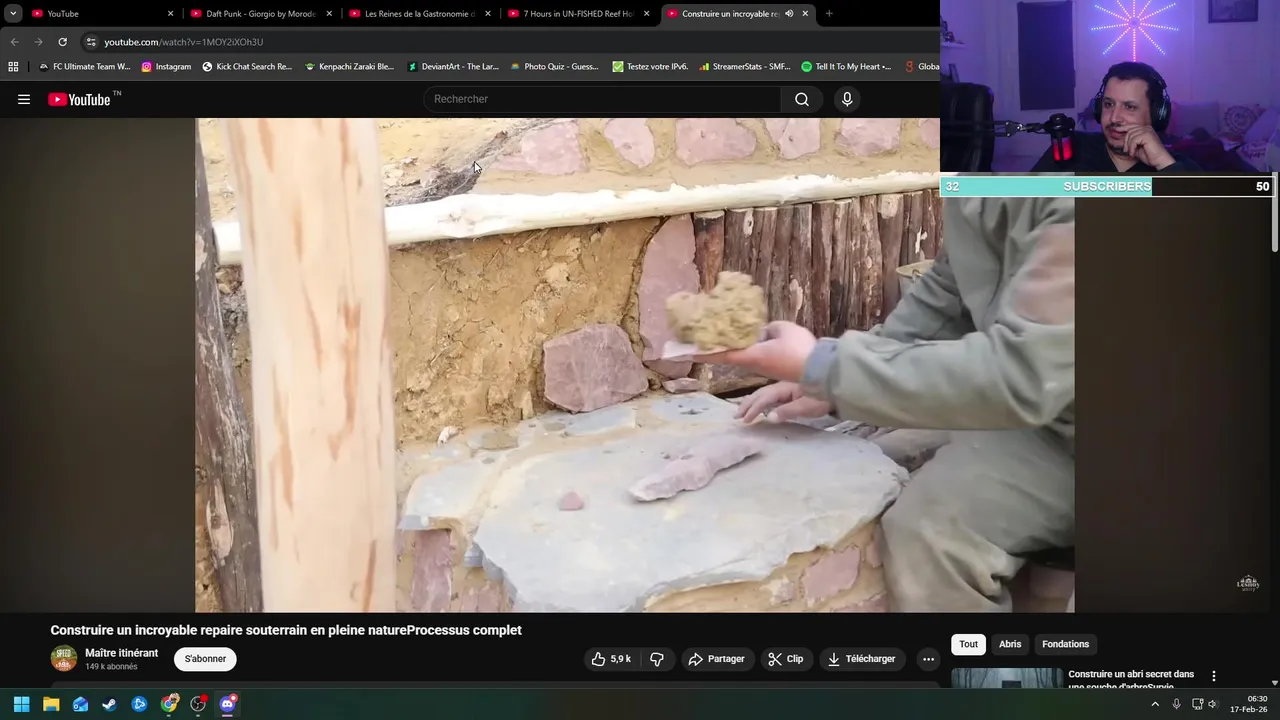The image size is (1280, 720).
Task: Create a Clip of the video
Action: tap(786, 659)
